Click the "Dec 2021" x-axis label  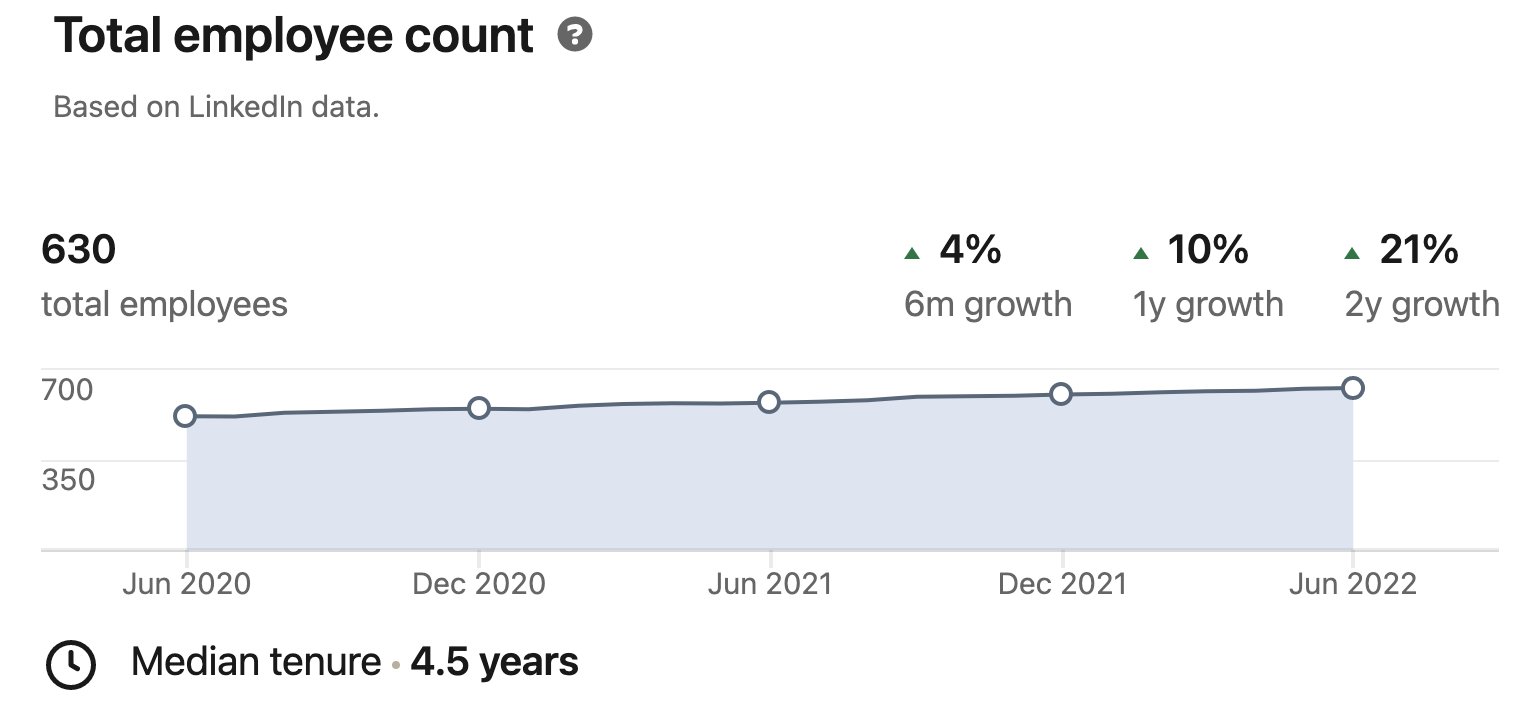(1062, 584)
